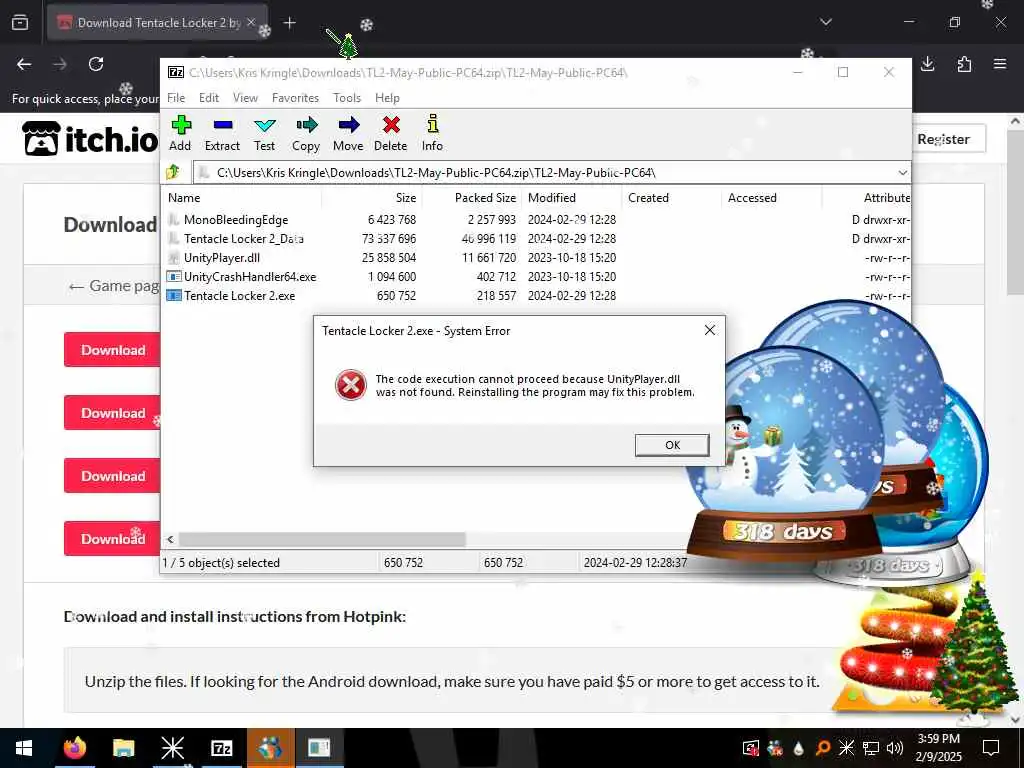Viewport: 1024px width, 768px height.
Task: Select the Download Tentacle Locker 2 tab
Action: pyautogui.click(x=157, y=23)
